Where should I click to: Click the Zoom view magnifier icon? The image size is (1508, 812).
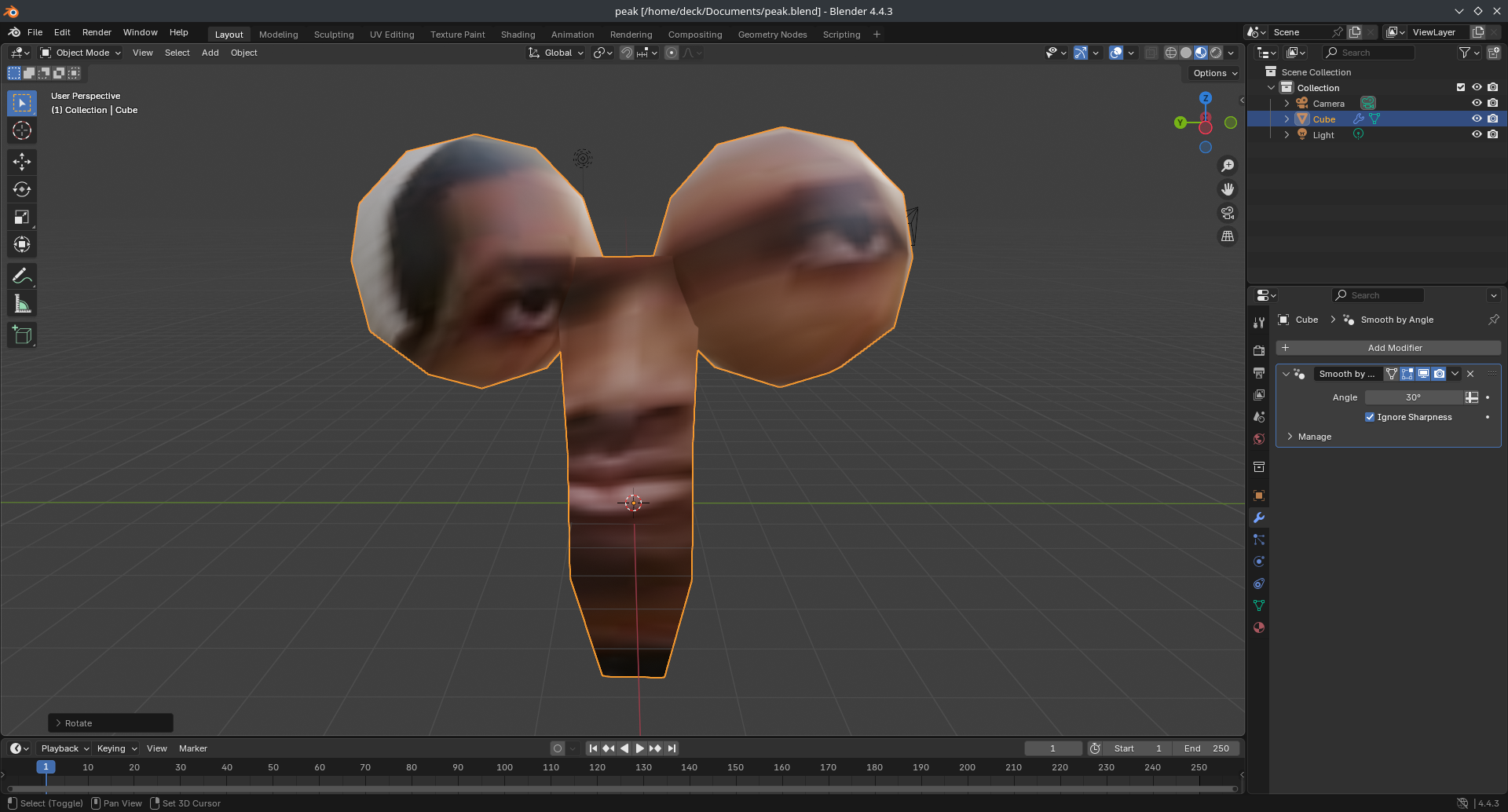coord(1228,166)
